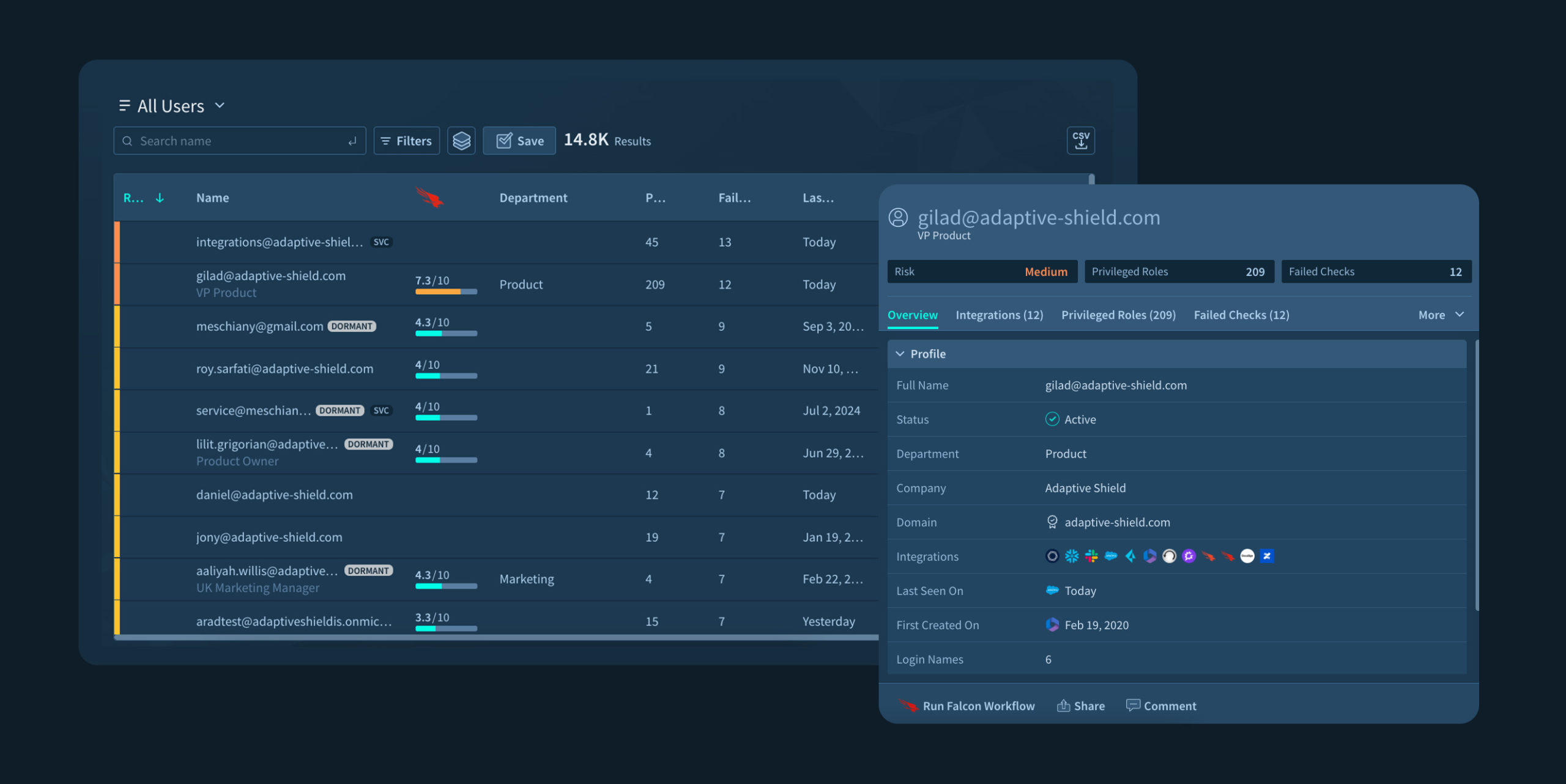Click the magnifier icon in the search box
Screen dimensions: 1566x784
(127, 141)
